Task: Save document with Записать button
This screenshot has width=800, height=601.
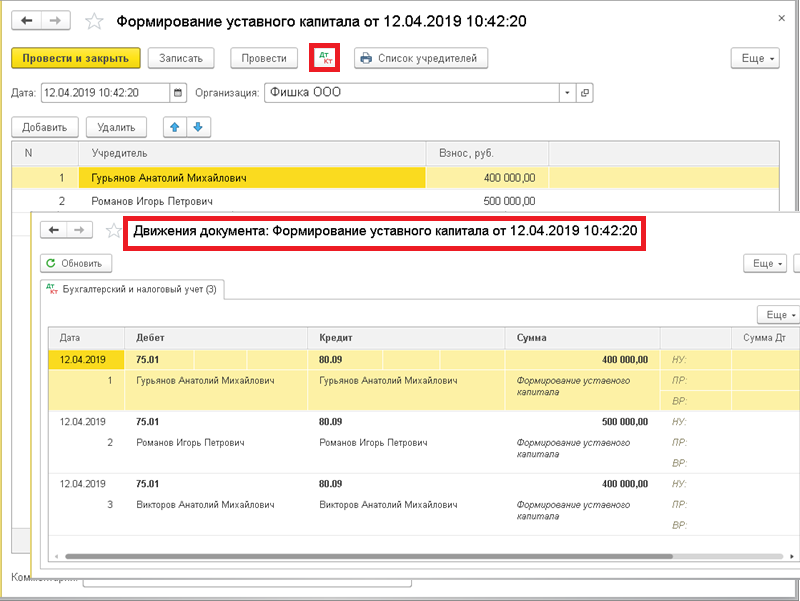Action: tap(181, 58)
